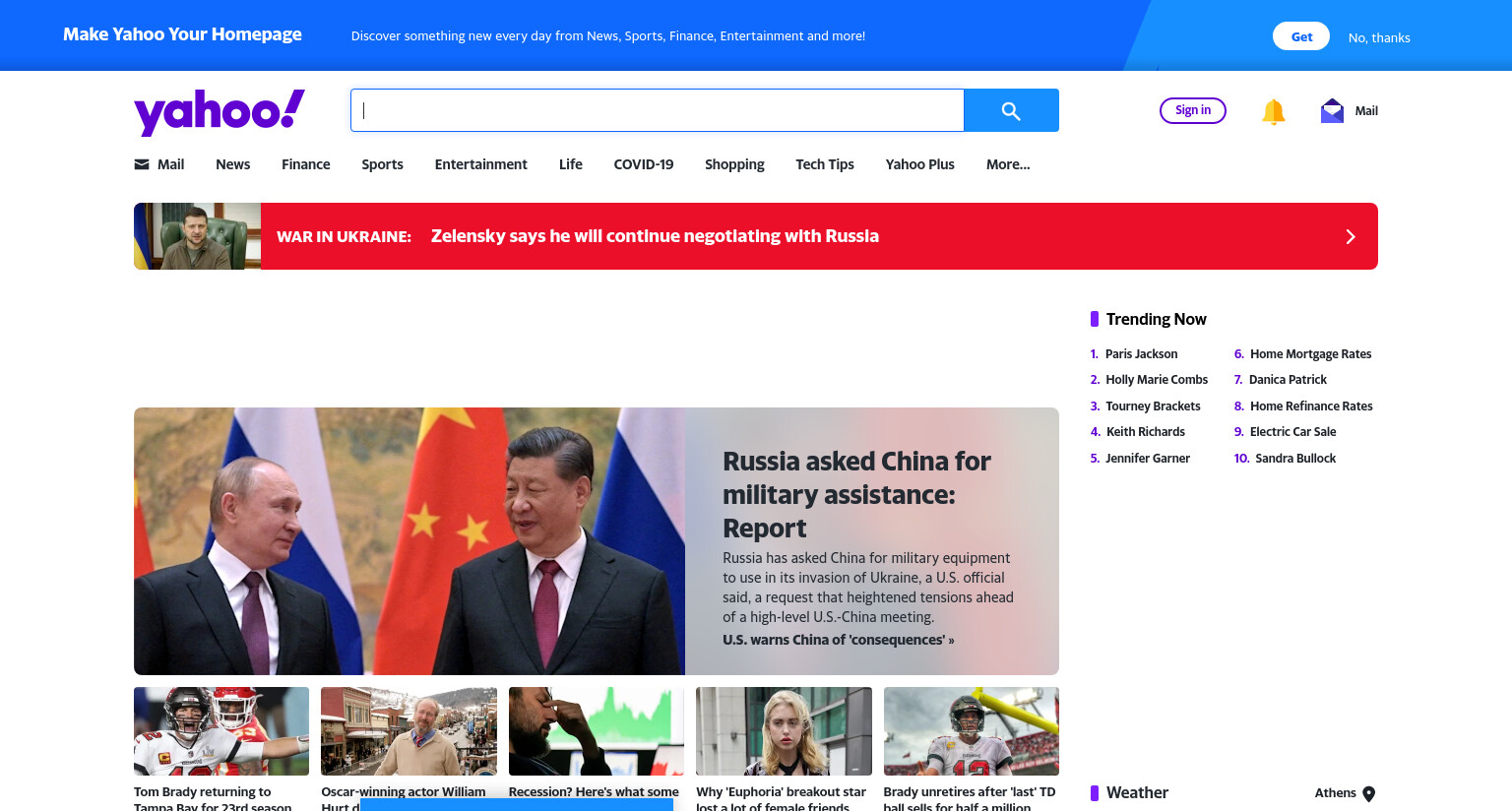The image size is (1512, 811).
Task: Open the Ukraine banner chevron arrow
Action: click(x=1351, y=236)
